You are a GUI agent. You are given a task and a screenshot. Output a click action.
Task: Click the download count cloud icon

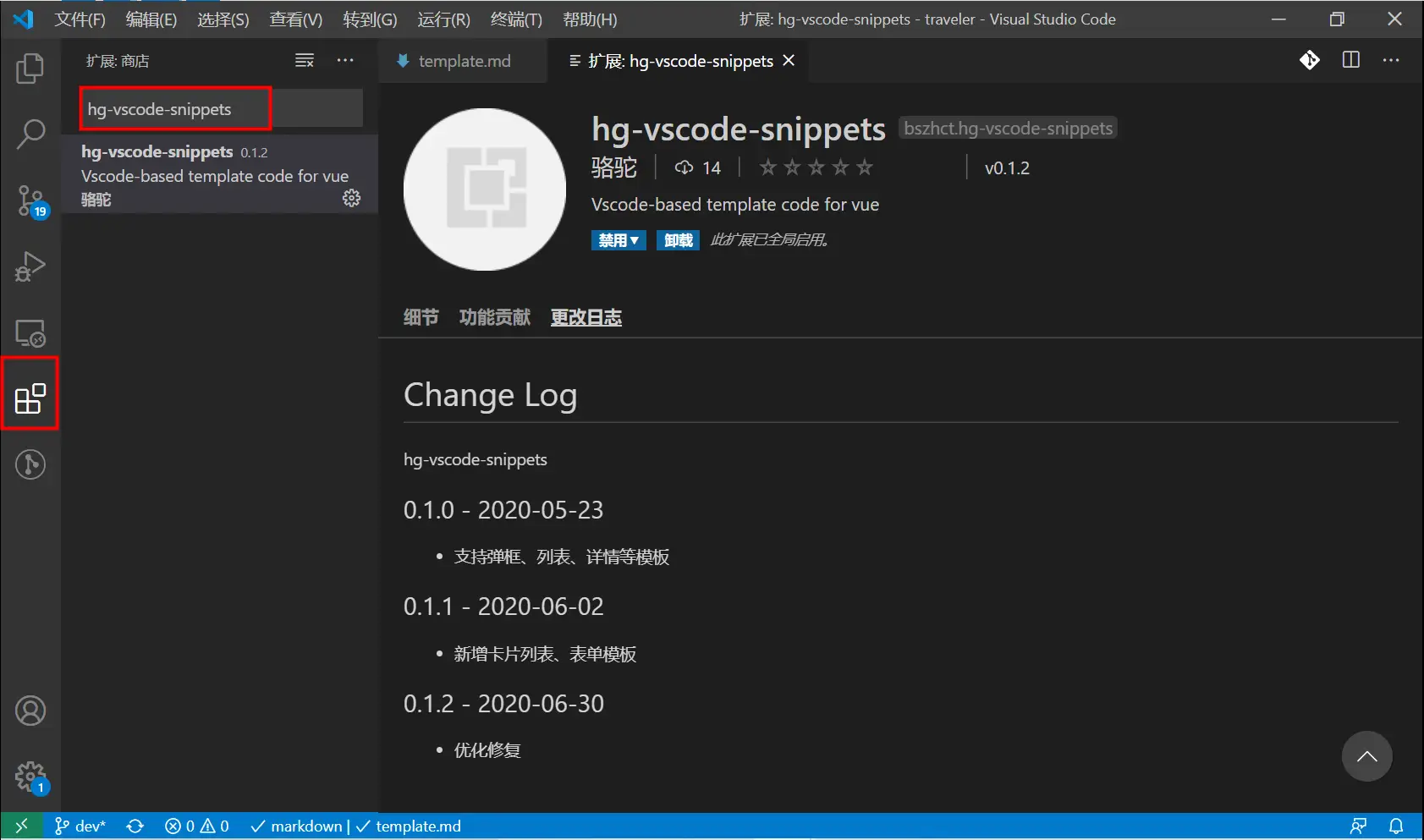(684, 167)
